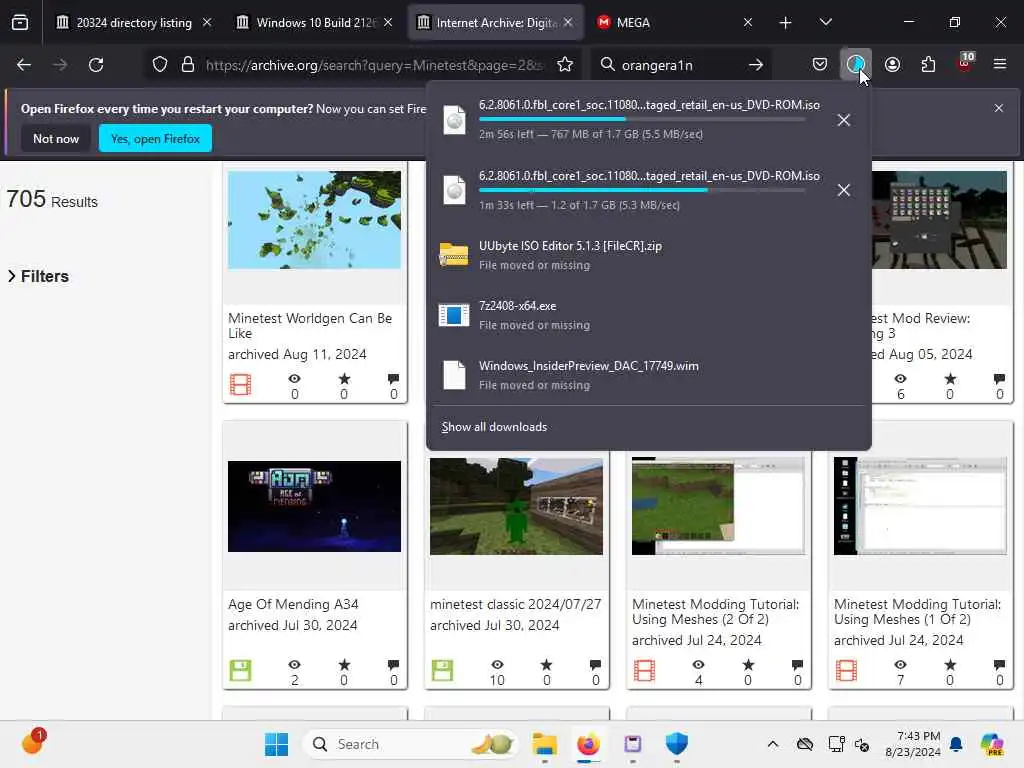Click Show all downloads
Image resolution: width=1024 pixels, height=768 pixels.
(x=494, y=427)
